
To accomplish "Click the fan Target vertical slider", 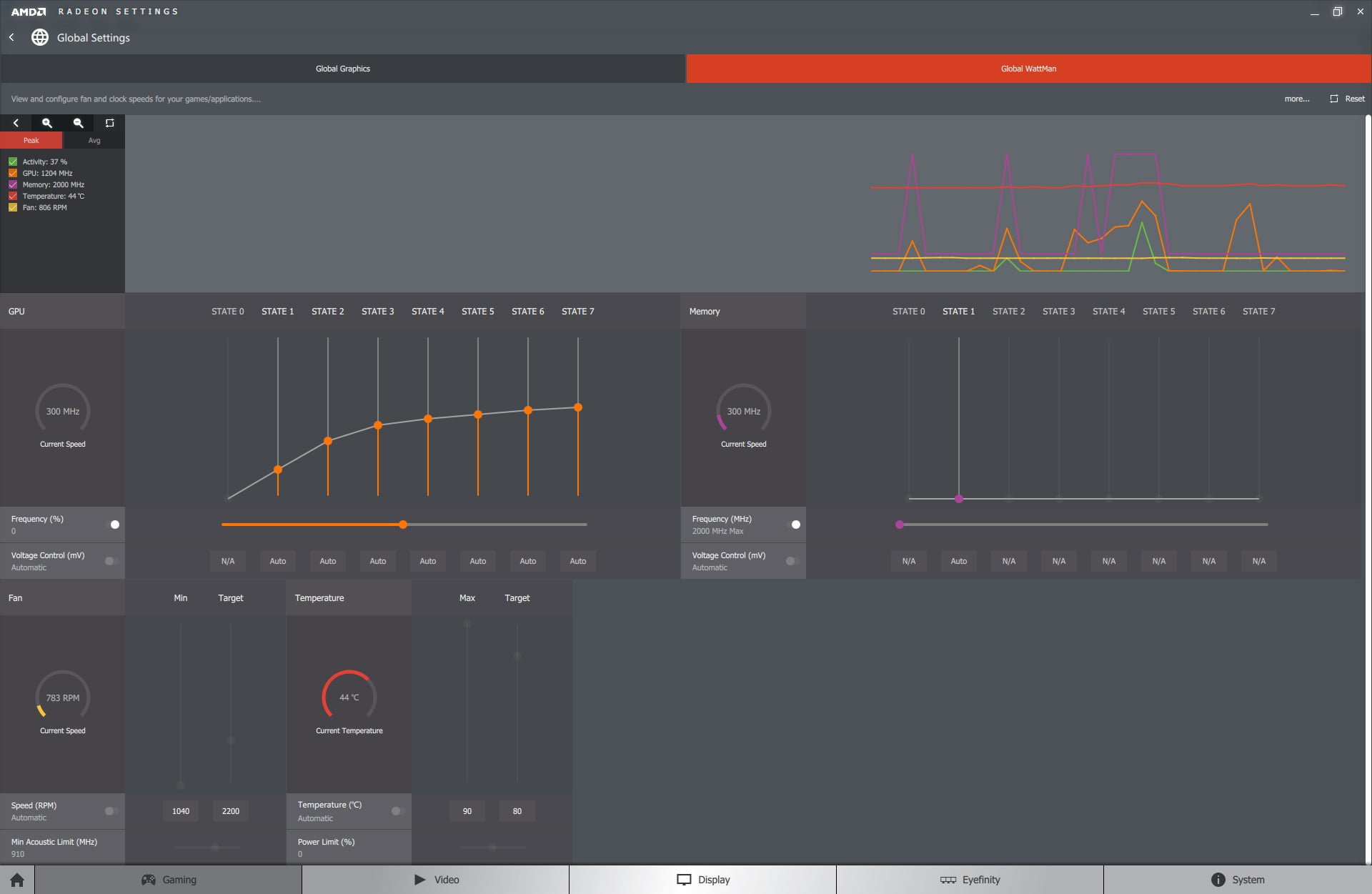I will pyautogui.click(x=231, y=704).
